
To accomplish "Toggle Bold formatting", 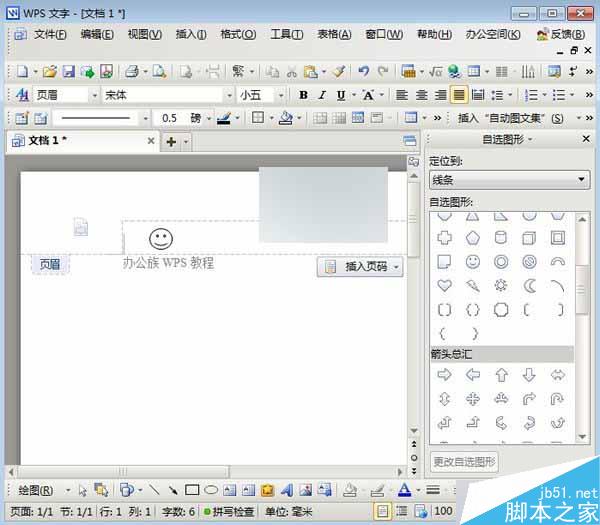I will coord(303,95).
